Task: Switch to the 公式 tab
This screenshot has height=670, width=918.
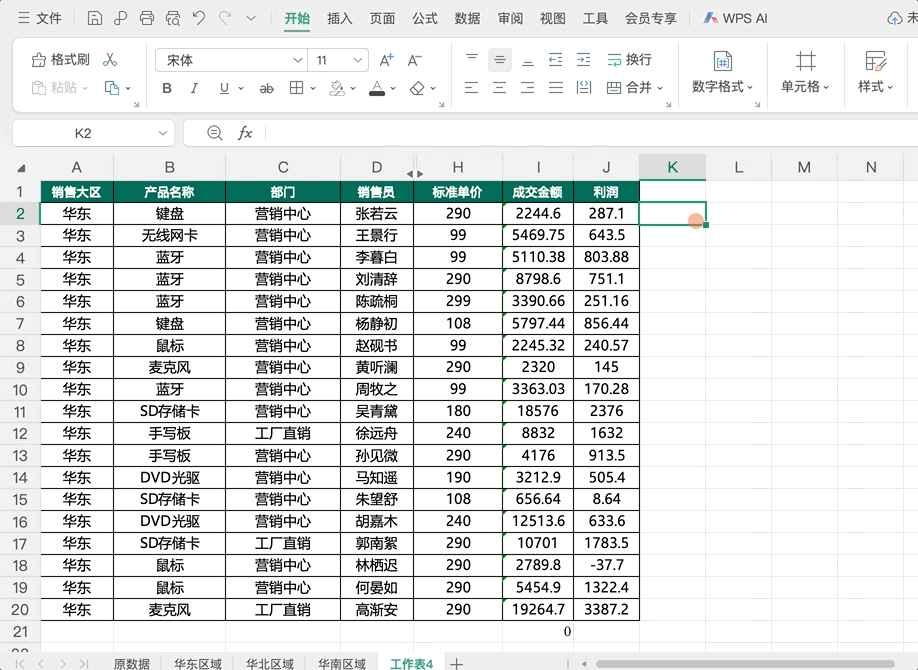Action: point(424,18)
